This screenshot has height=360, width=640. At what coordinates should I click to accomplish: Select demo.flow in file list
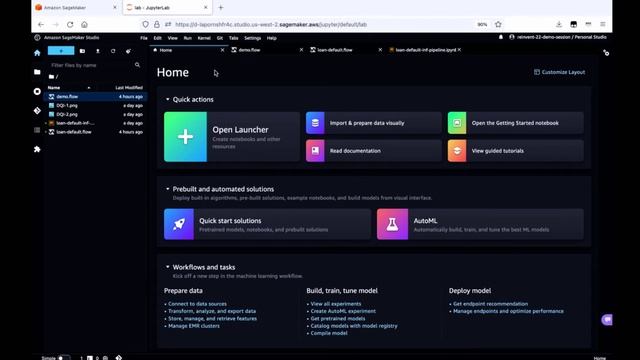[x=96, y=97]
